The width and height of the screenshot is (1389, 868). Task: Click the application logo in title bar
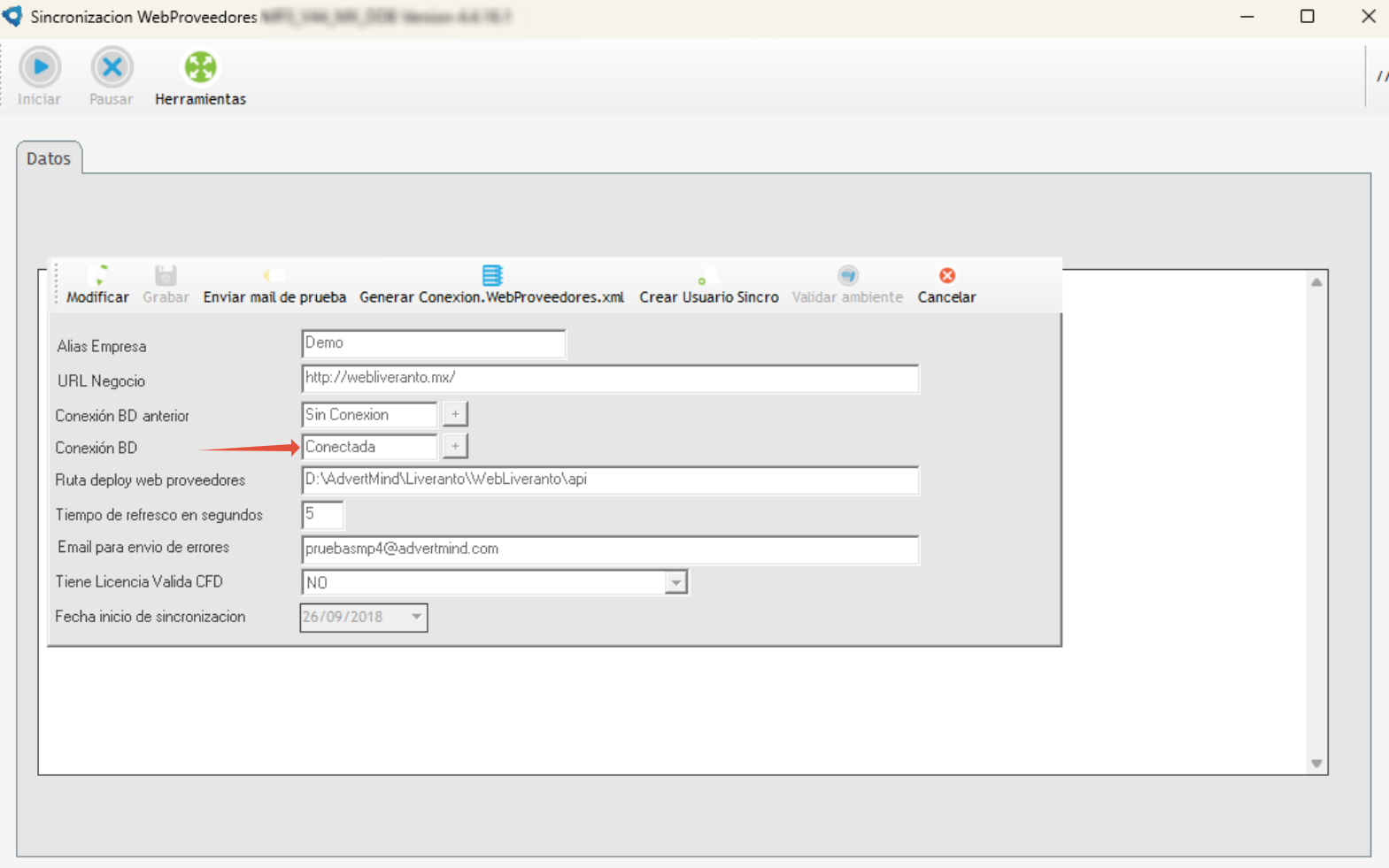tap(12, 16)
